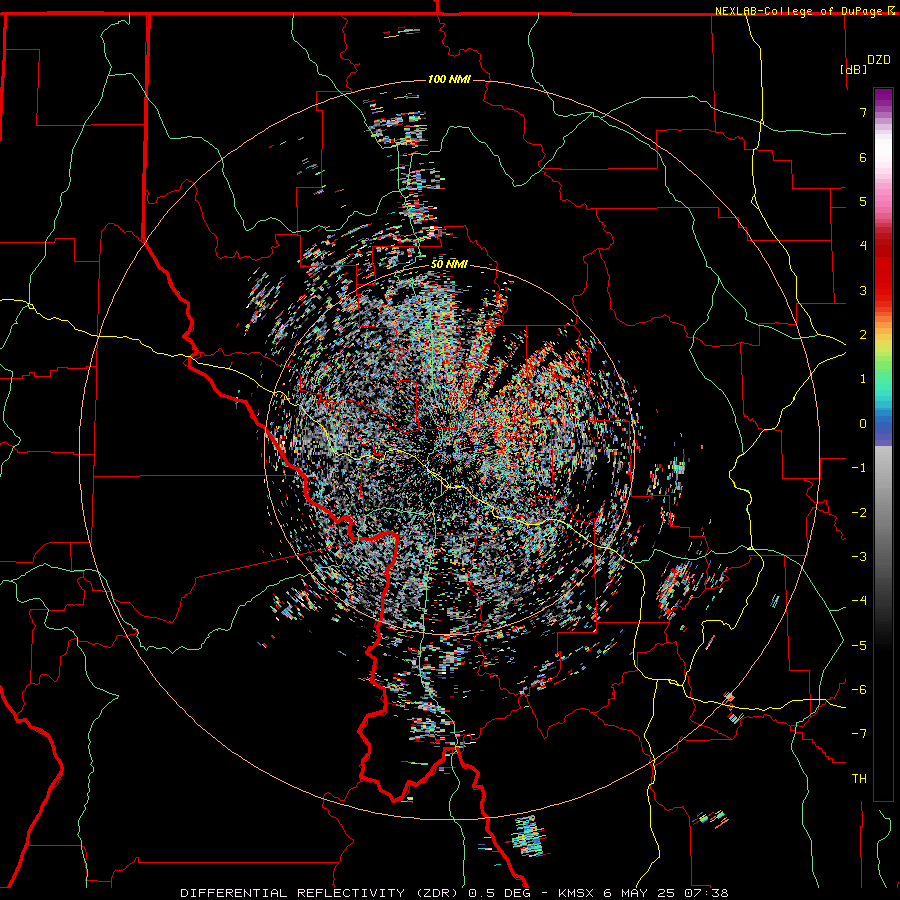
Task: Click the 2 value on the dB scale
Action: [x=863, y=335]
